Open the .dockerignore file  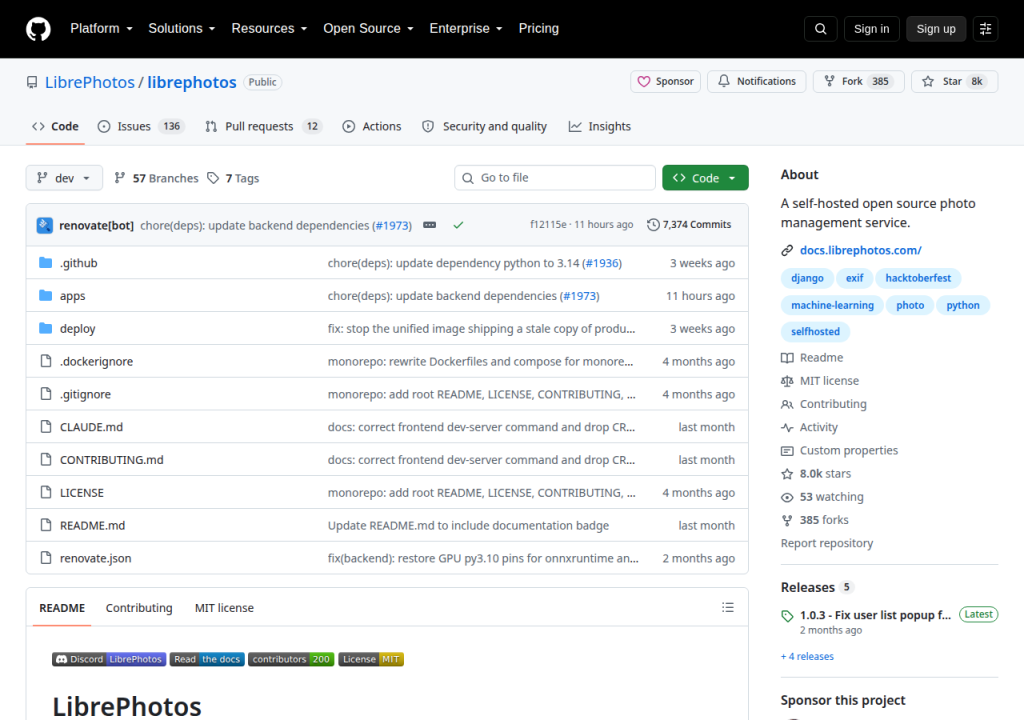click(97, 361)
